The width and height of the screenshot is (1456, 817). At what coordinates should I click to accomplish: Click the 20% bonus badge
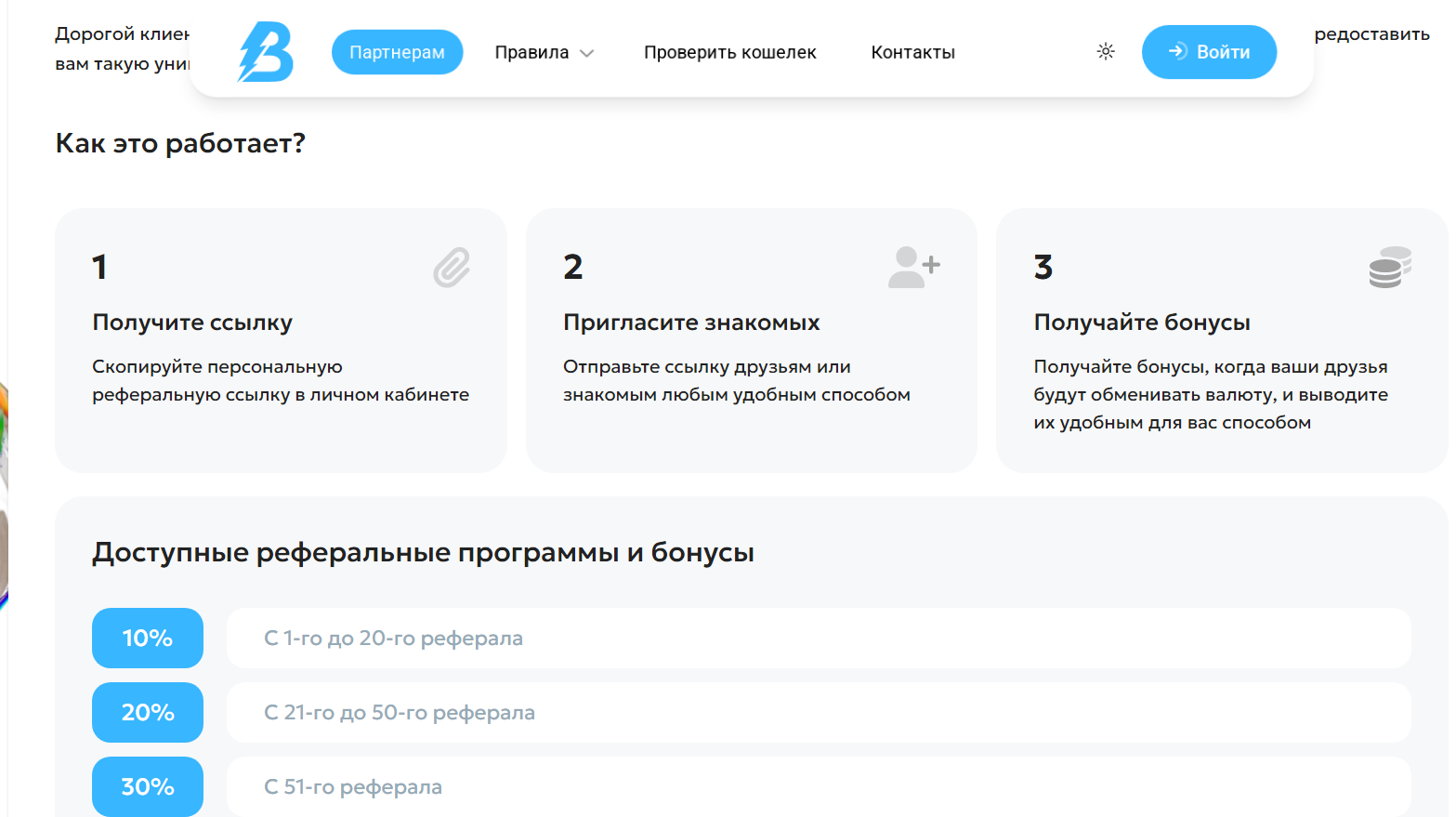[147, 712]
